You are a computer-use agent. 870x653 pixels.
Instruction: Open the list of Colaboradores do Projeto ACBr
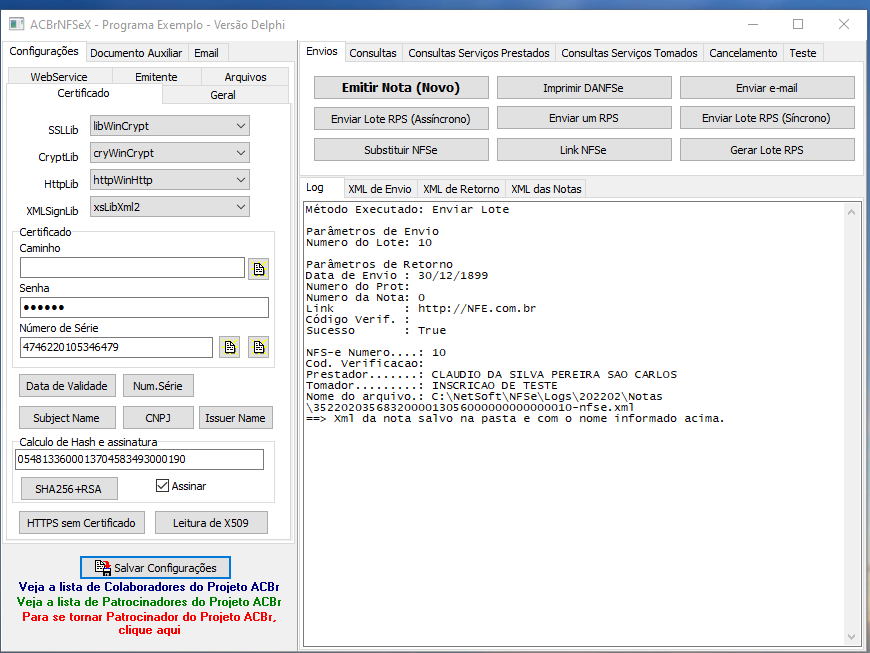coord(149,587)
